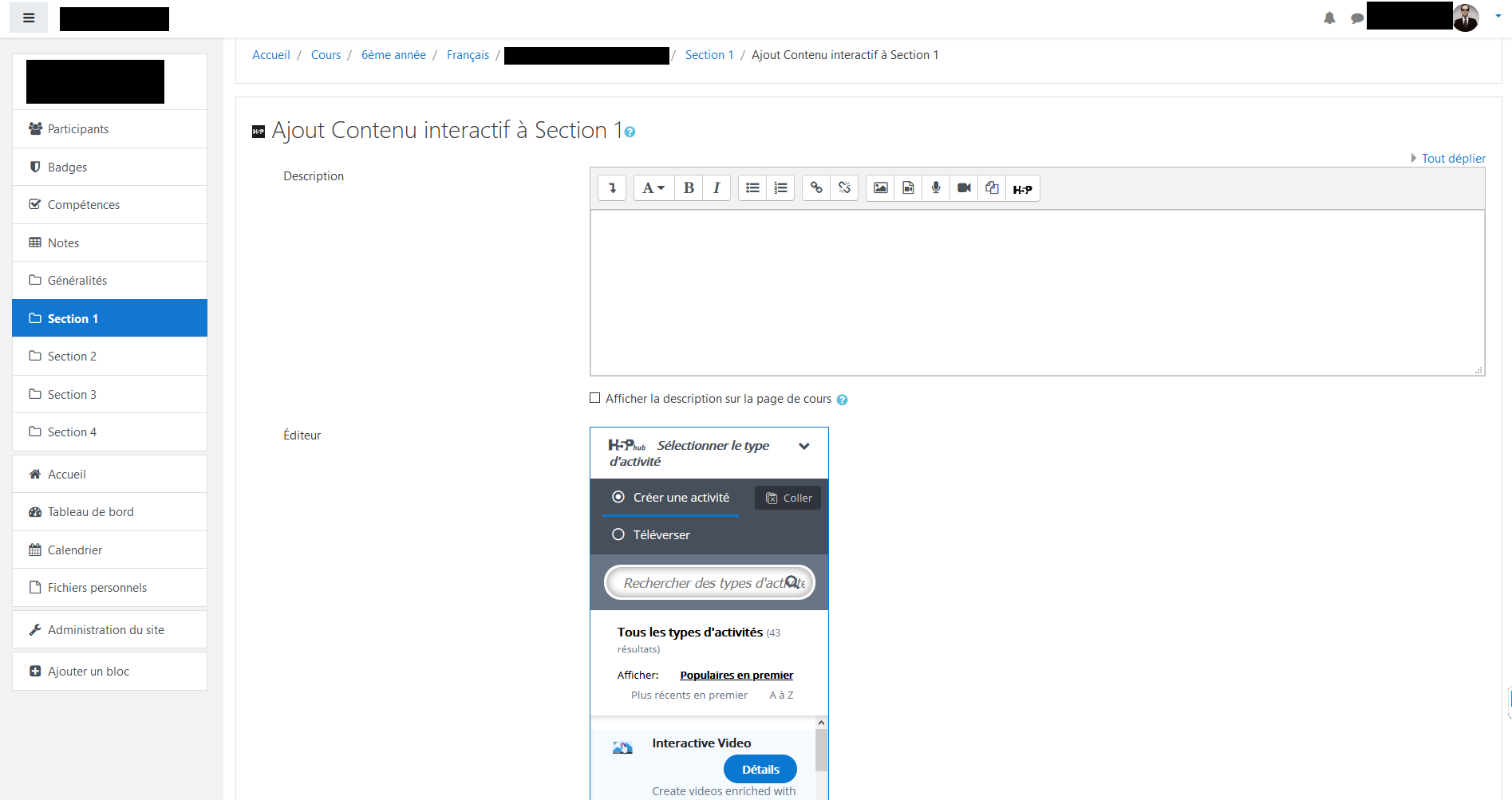1512x800 pixels.
Task: Insert an unordered bullet list
Action: (x=752, y=188)
